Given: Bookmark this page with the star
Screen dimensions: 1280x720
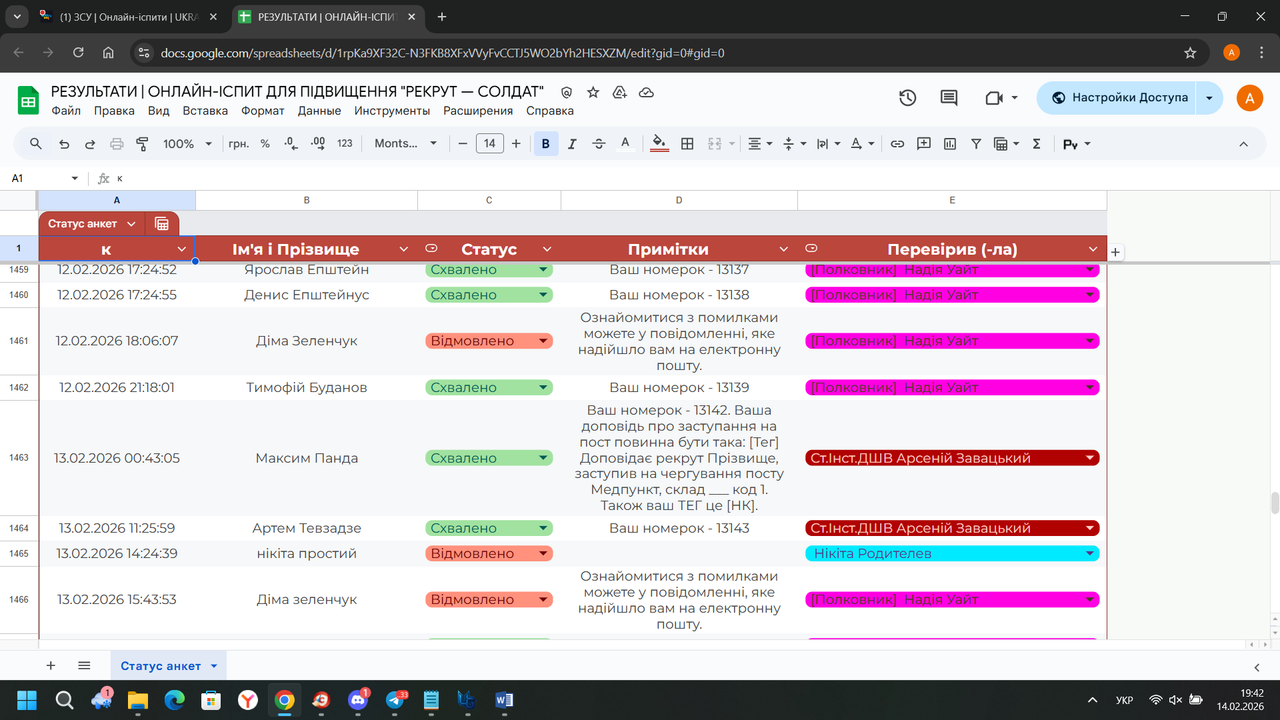Looking at the screenshot, I should click(1190, 53).
